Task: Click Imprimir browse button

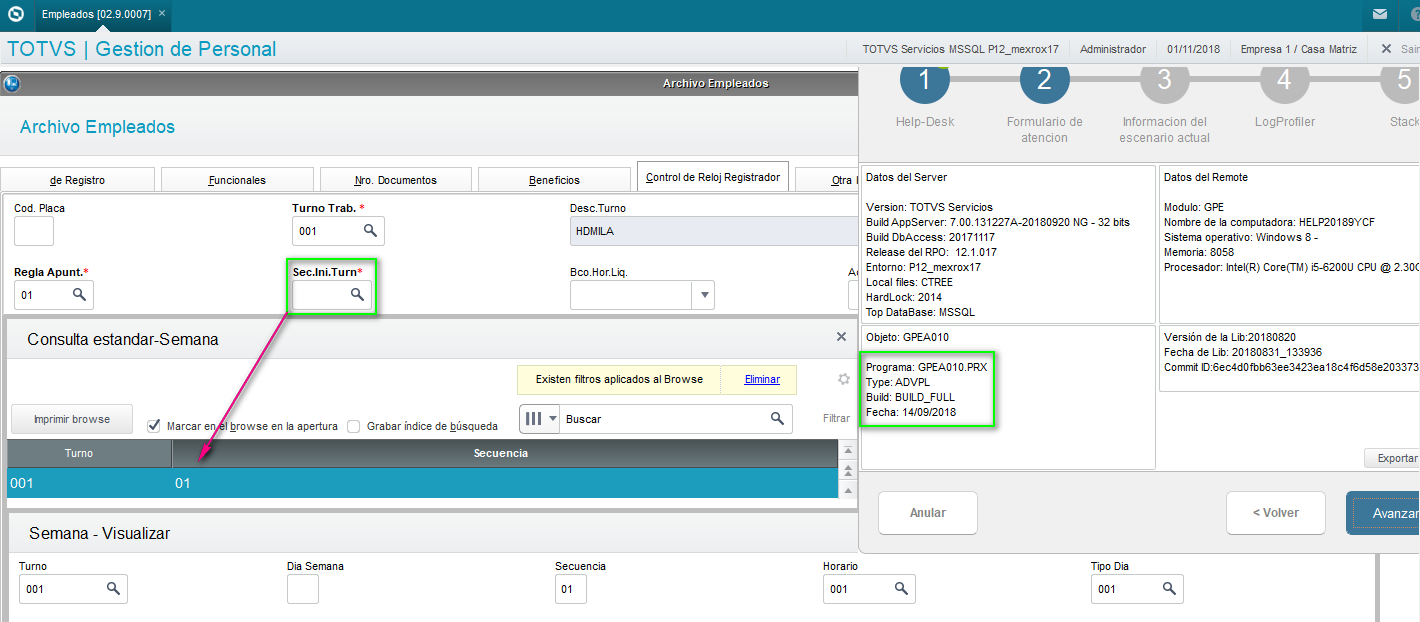Action: (71, 419)
